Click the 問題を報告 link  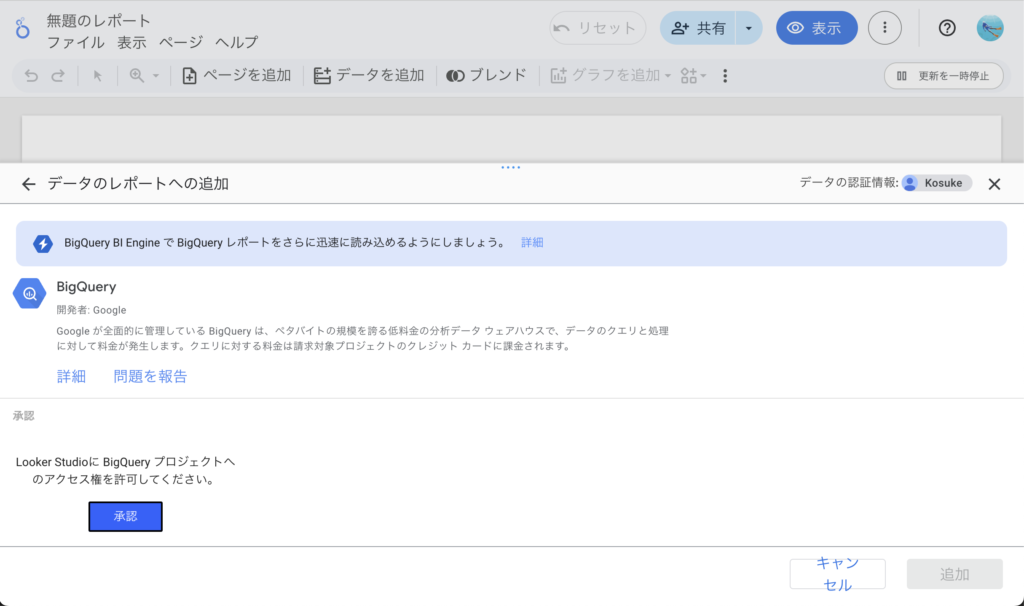point(150,376)
